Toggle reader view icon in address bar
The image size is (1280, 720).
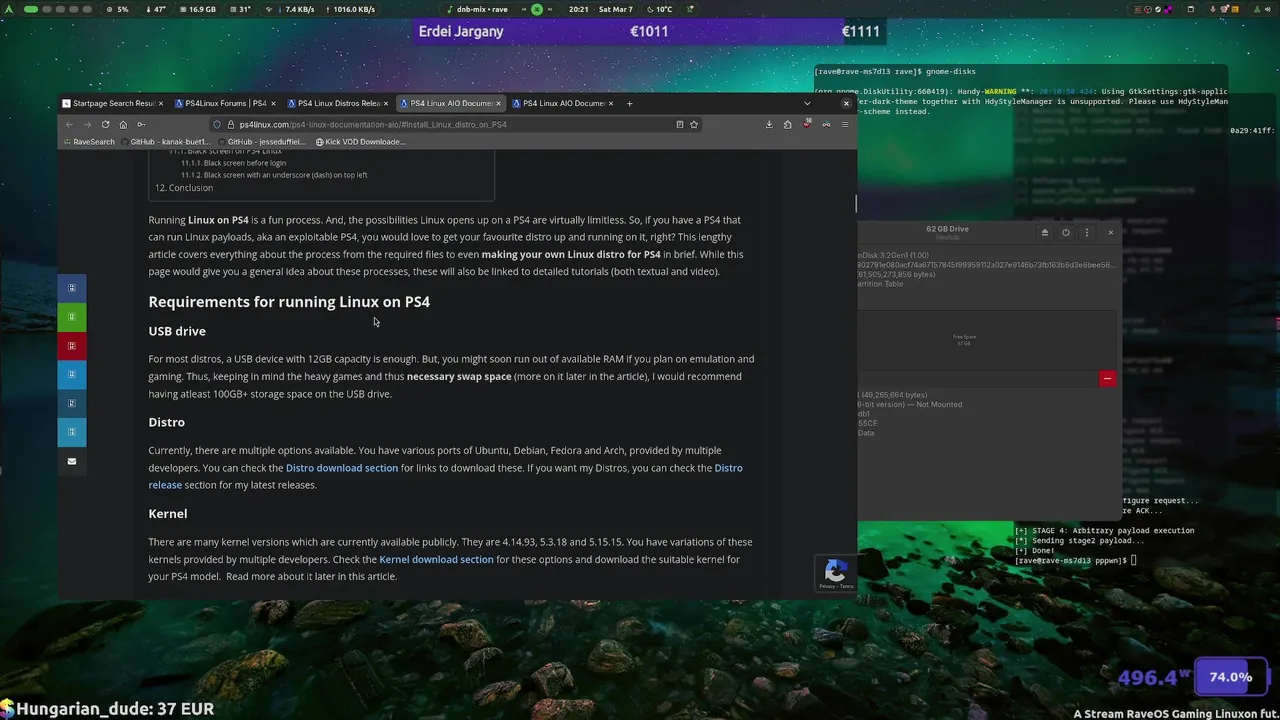680,124
